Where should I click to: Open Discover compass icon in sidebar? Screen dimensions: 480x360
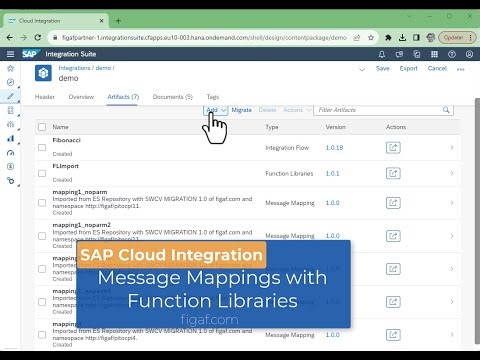pyautogui.click(x=11, y=82)
